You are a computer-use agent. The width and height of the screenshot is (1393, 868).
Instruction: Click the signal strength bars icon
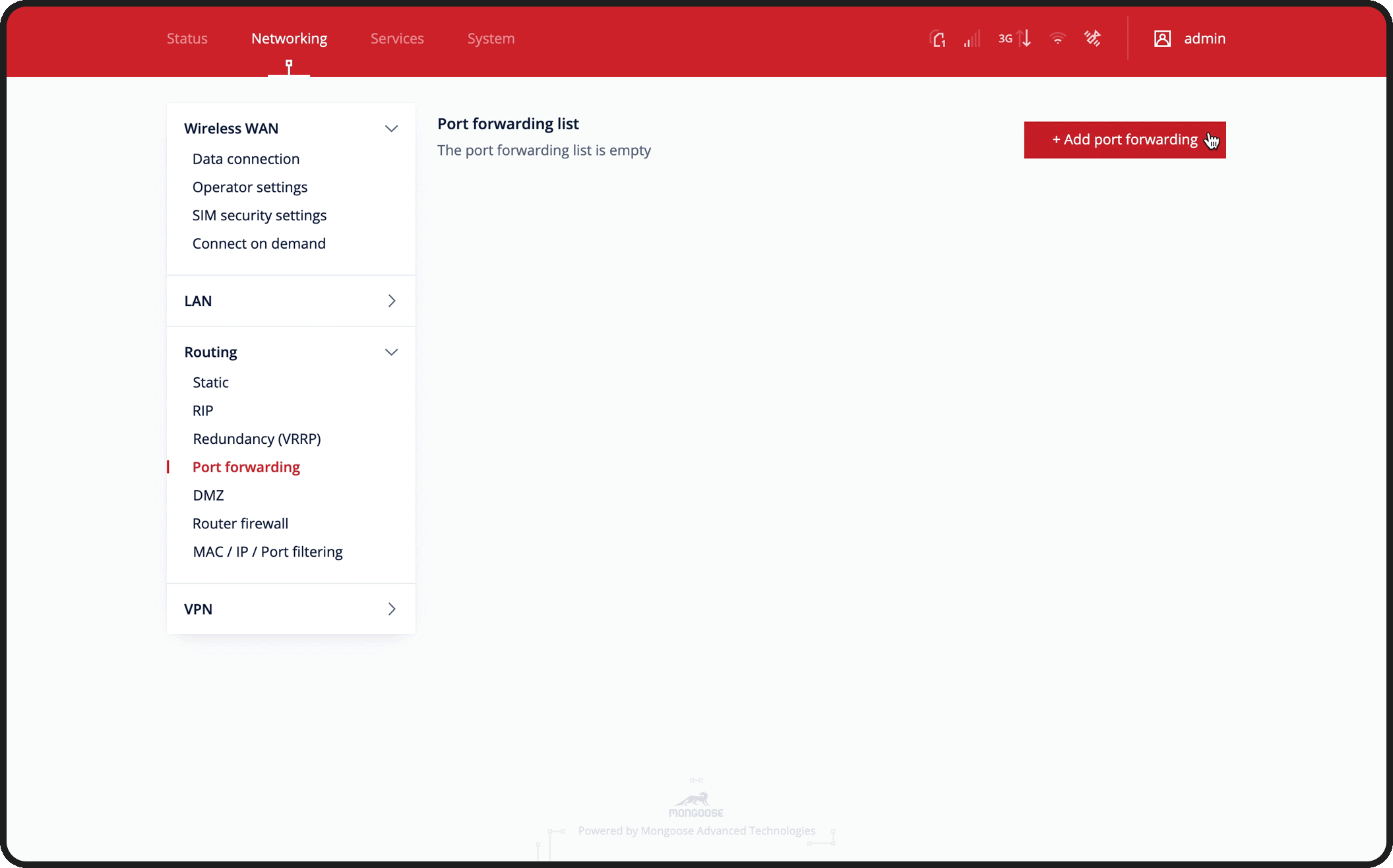[x=971, y=38]
